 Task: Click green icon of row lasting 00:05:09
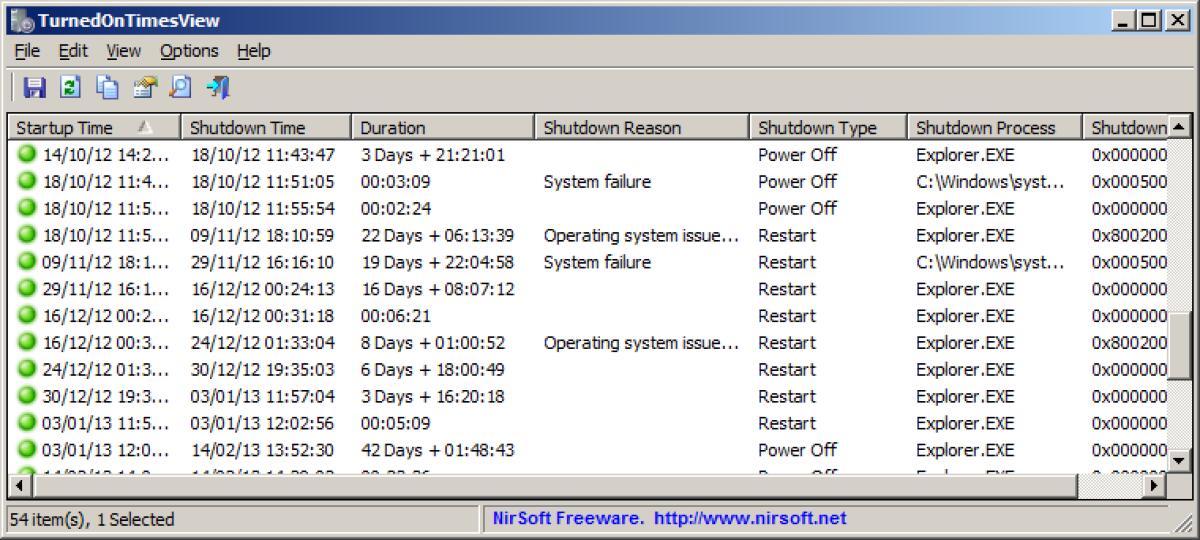(x=27, y=423)
